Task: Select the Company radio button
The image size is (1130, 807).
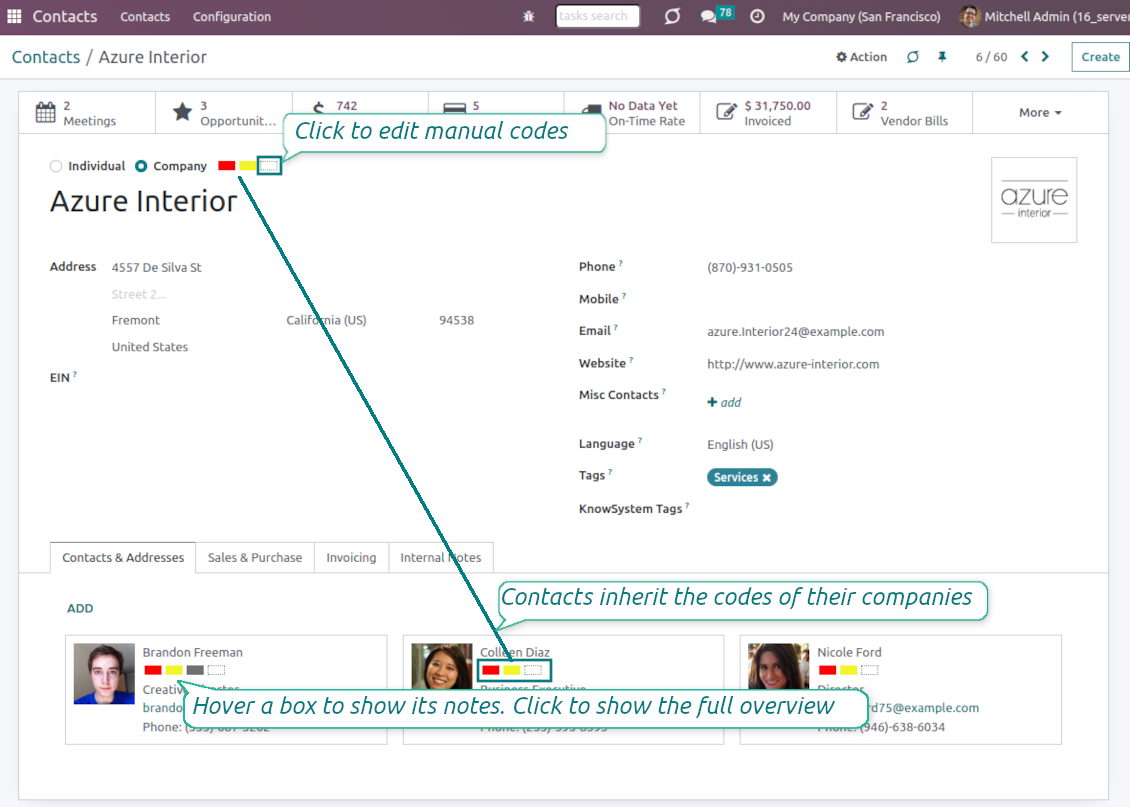Action: tap(141, 166)
